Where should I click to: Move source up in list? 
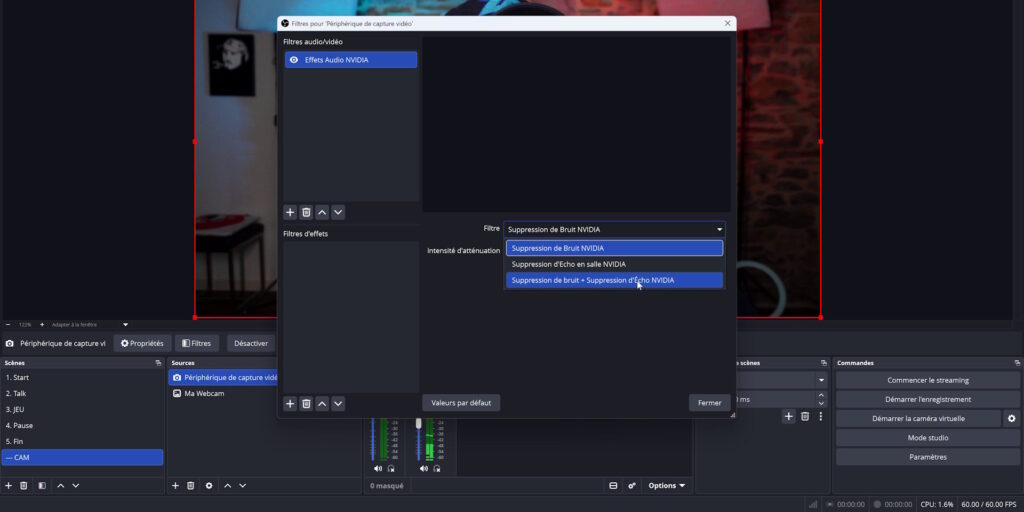click(x=227, y=486)
